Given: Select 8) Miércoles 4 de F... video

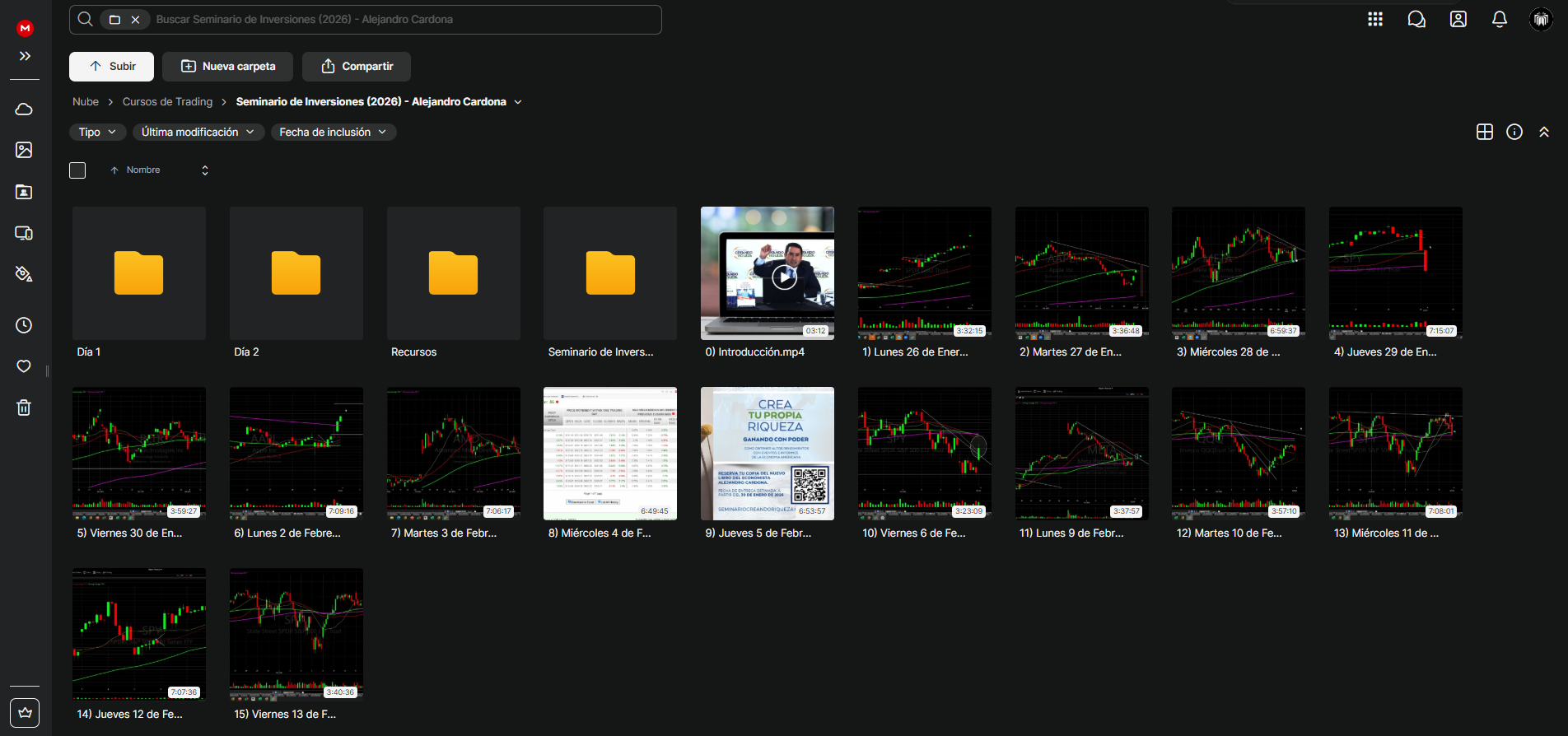Looking at the screenshot, I should [610, 454].
